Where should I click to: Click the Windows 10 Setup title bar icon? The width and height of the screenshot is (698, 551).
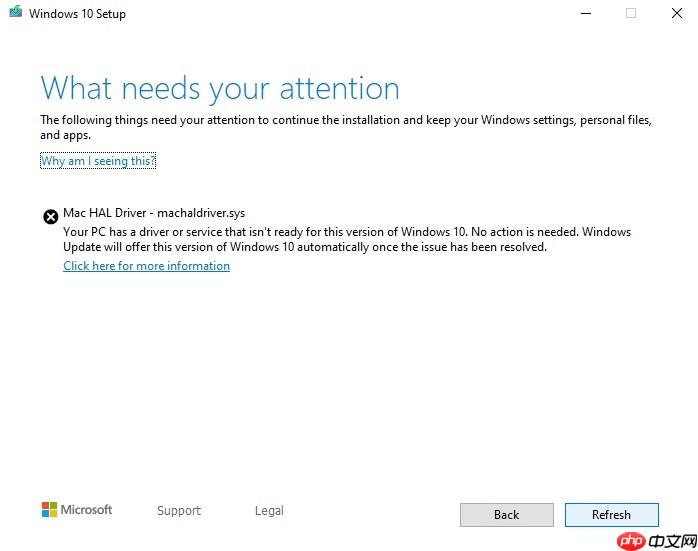click(16, 12)
